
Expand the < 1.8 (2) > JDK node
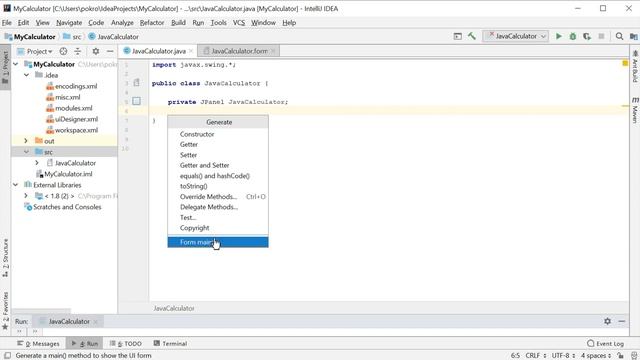click(x=27, y=196)
